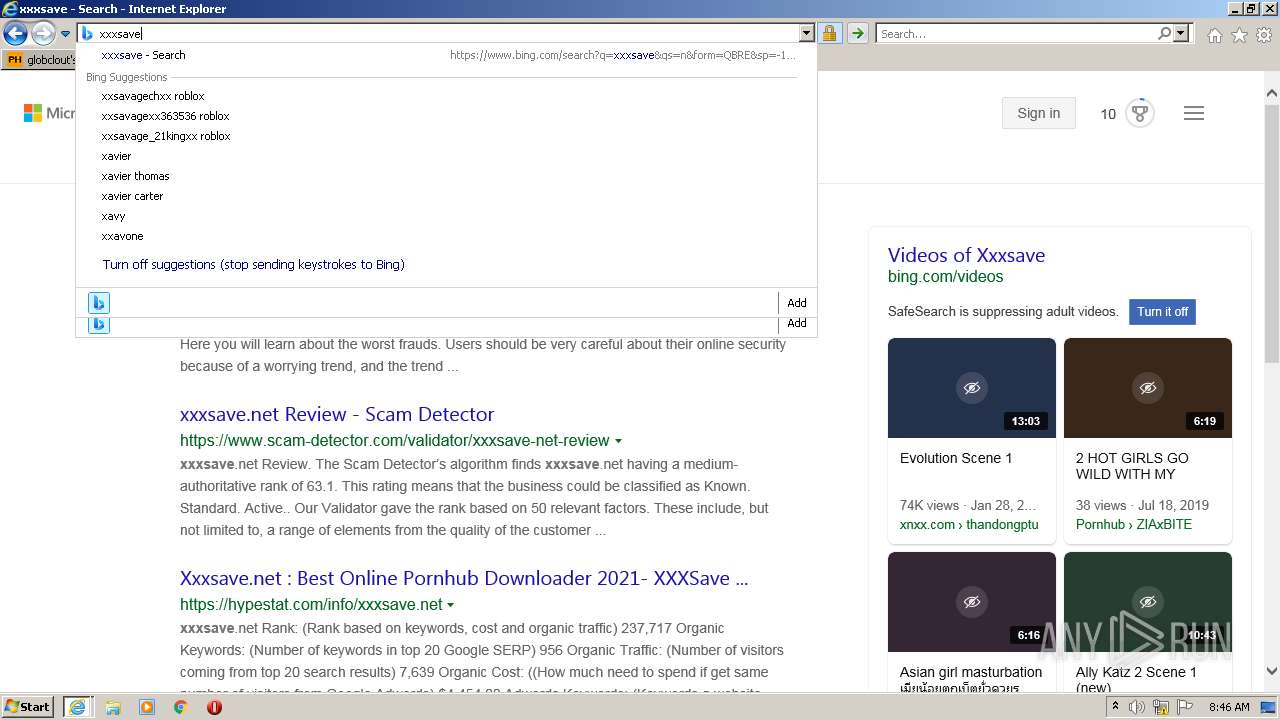Click the browser Forward arrow button
Screen dimensions: 1280x720
(43, 33)
